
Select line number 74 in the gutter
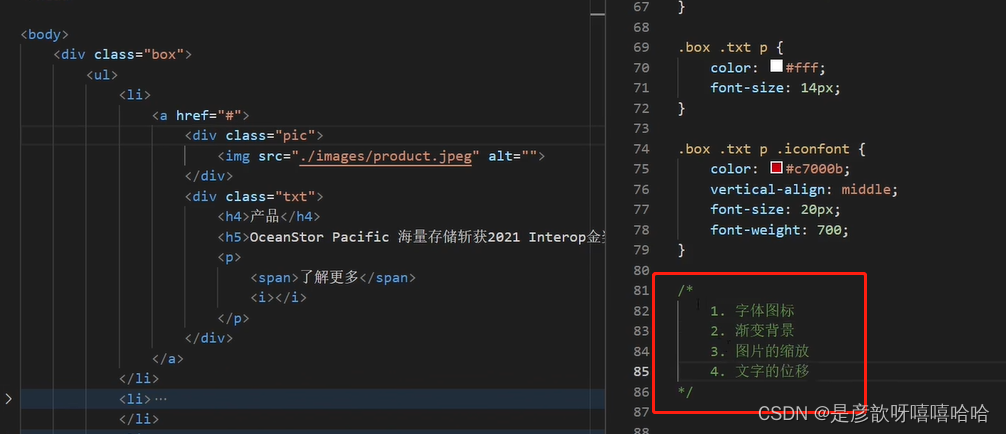pos(641,148)
